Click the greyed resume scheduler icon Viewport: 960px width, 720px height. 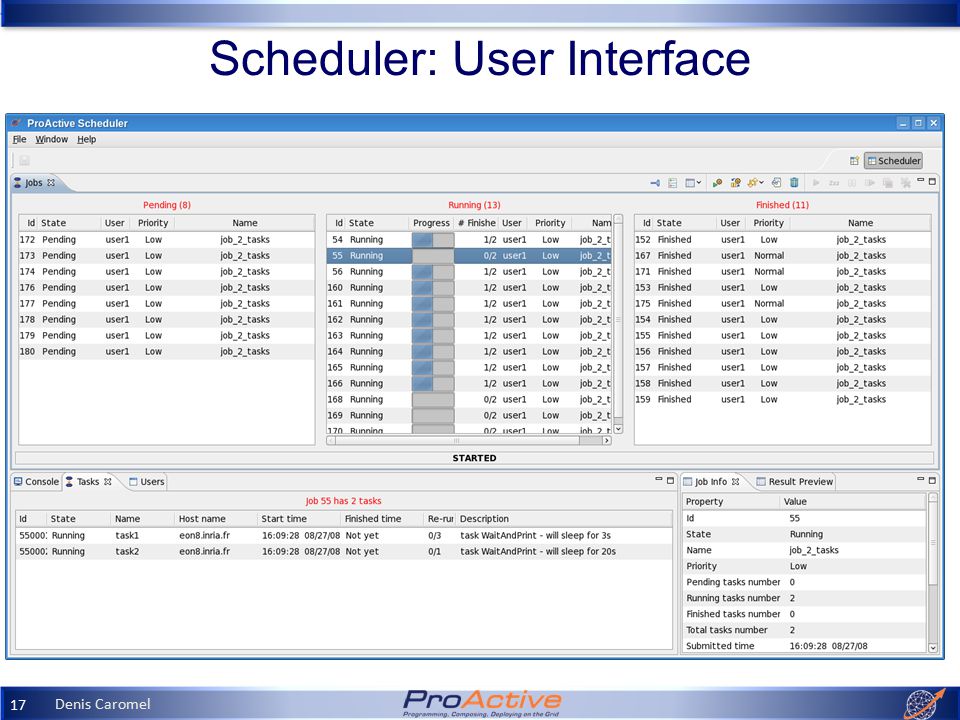pyautogui.click(x=869, y=182)
